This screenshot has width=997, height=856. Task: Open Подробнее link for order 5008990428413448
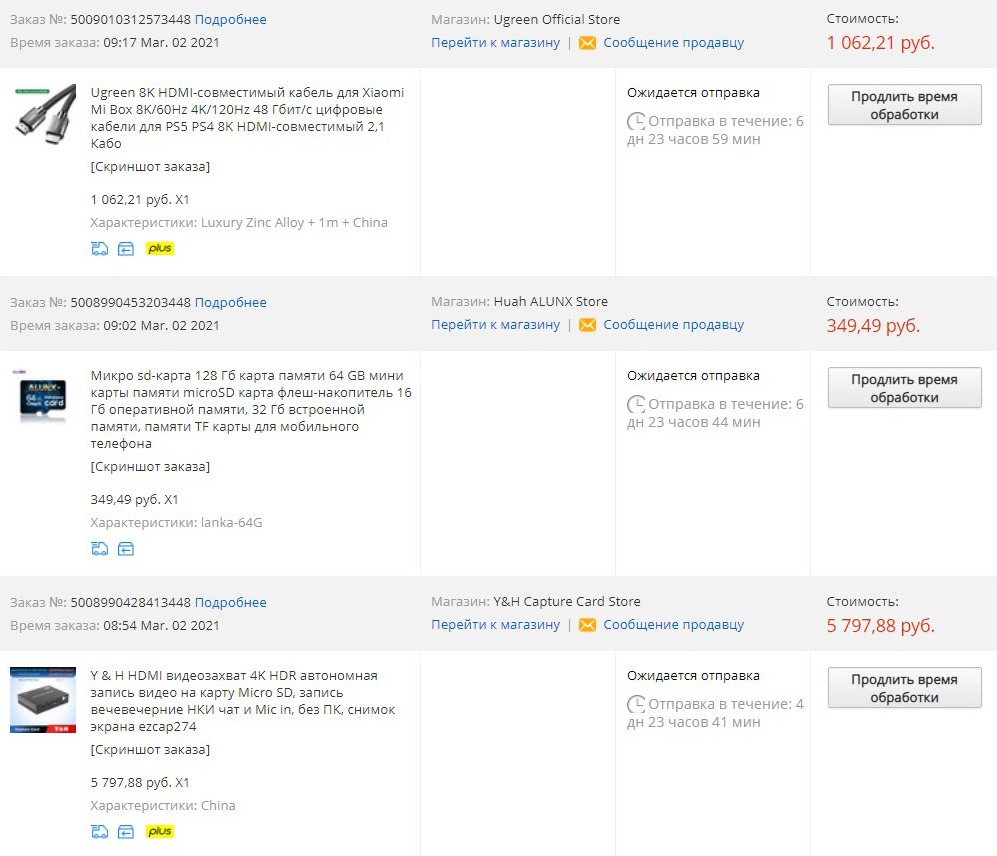230,603
